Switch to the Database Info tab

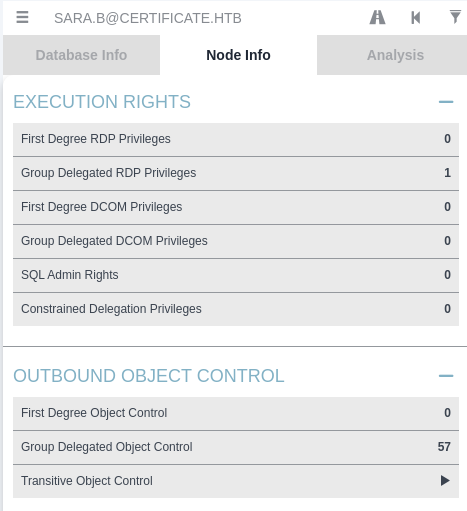coord(81,55)
